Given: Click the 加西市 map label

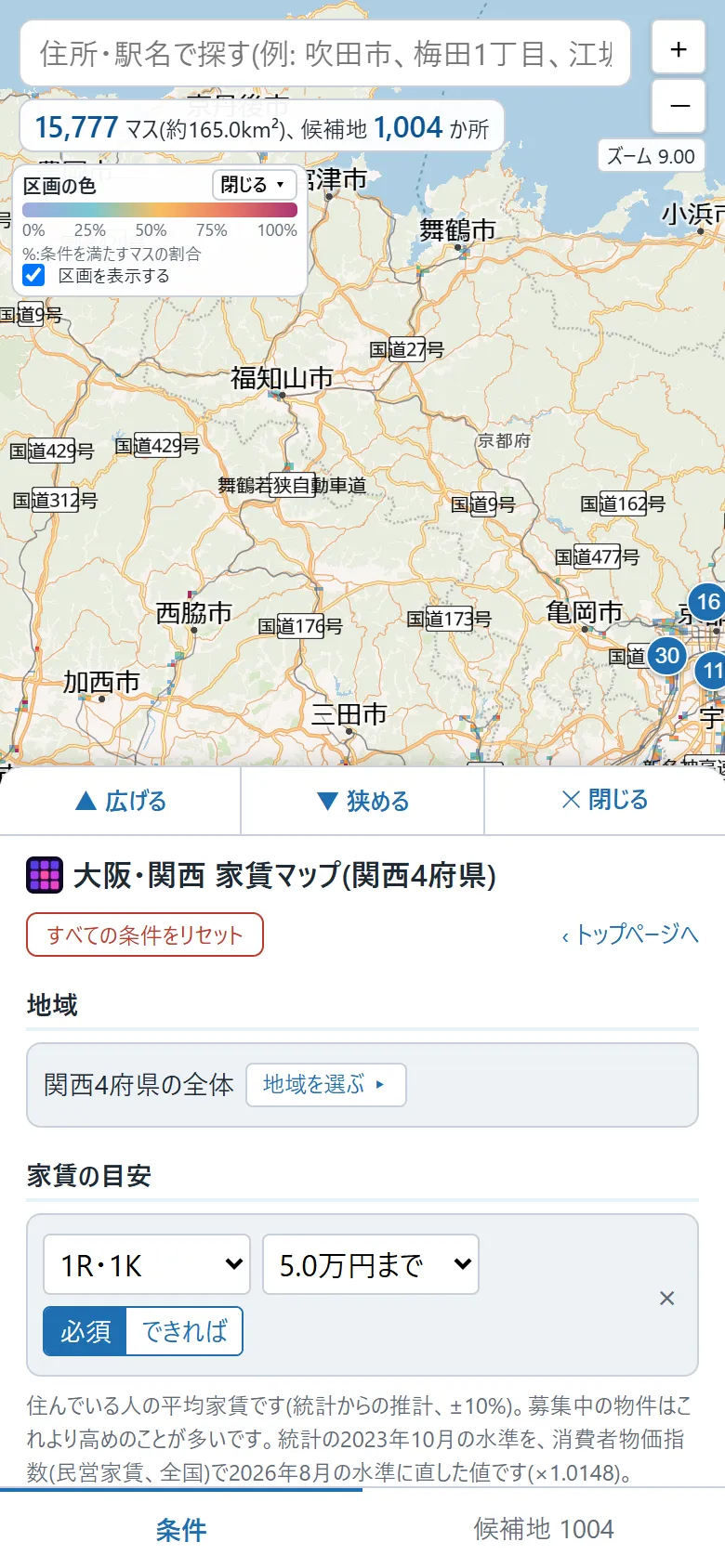Looking at the screenshot, I should click(x=101, y=683).
